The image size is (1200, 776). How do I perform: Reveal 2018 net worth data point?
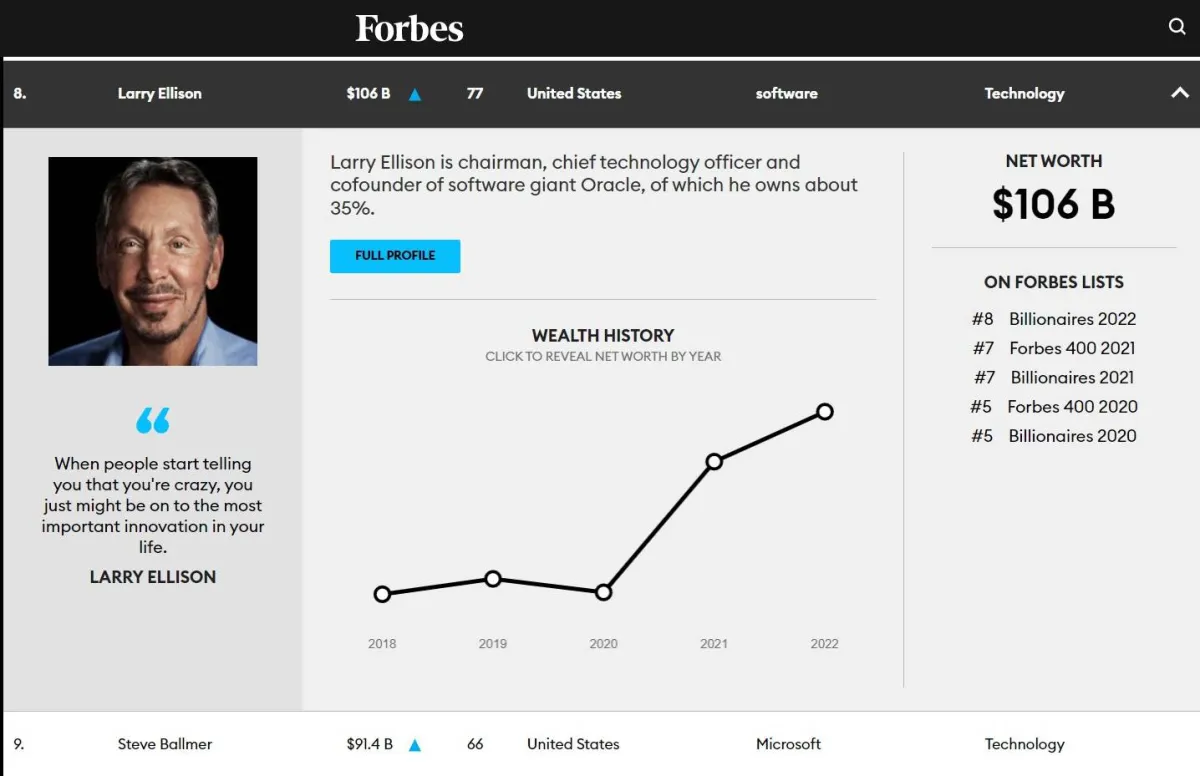(x=382, y=594)
